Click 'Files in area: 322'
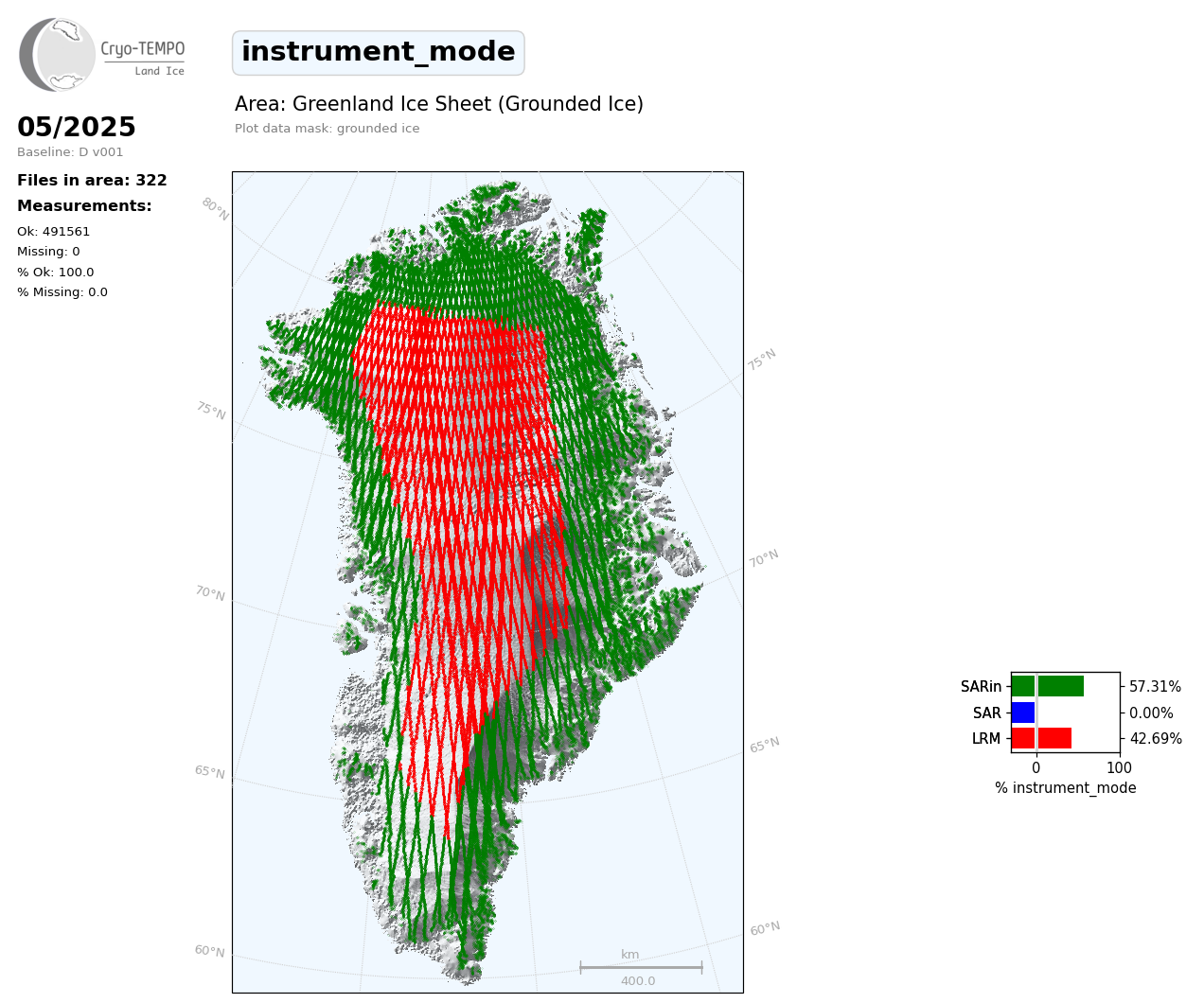1204x1003 pixels. (x=92, y=181)
